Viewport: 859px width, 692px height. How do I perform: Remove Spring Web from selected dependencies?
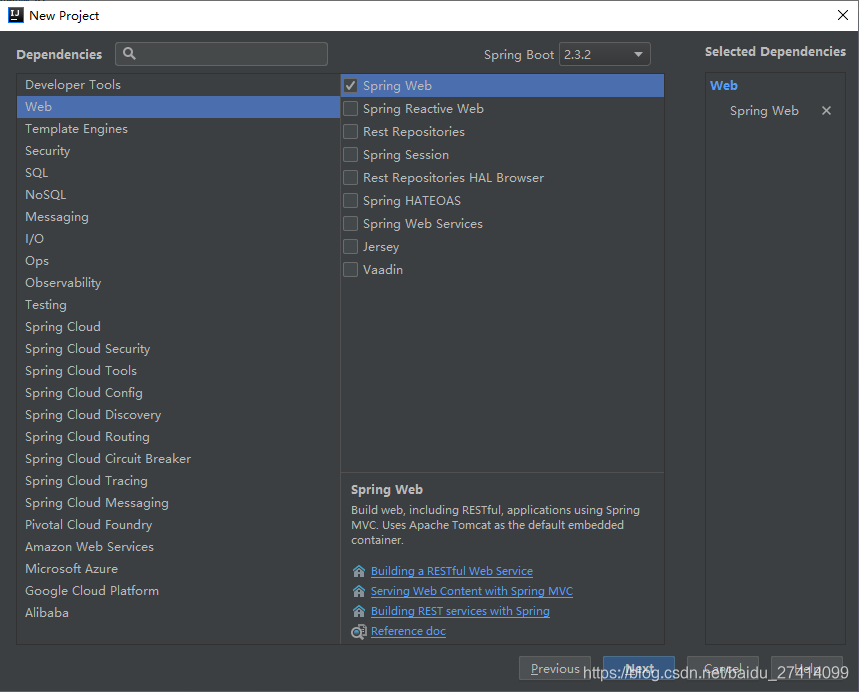click(826, 111)
